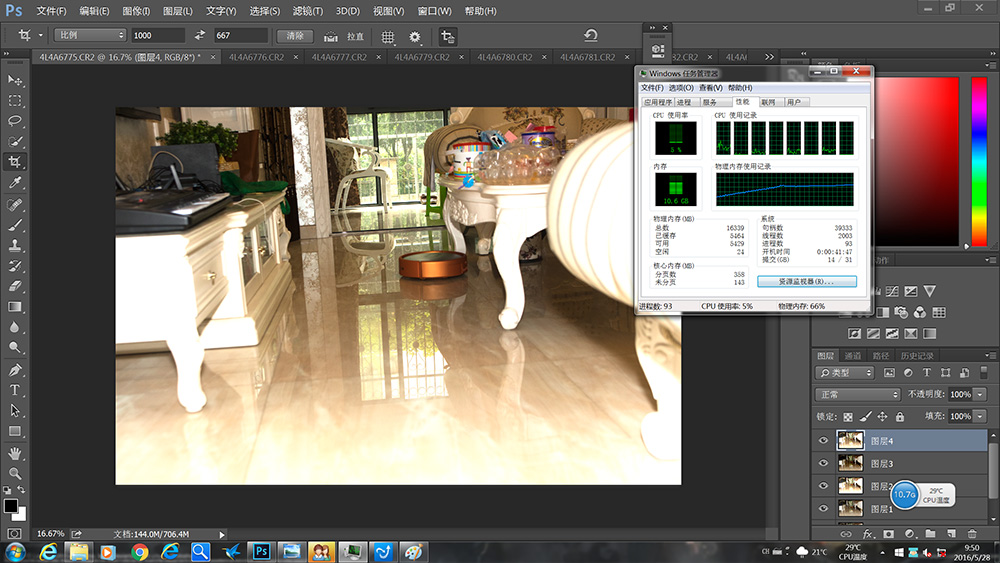
Task: Click 资源监视器 button in Task Manager
Action: [x=806, y=282]
